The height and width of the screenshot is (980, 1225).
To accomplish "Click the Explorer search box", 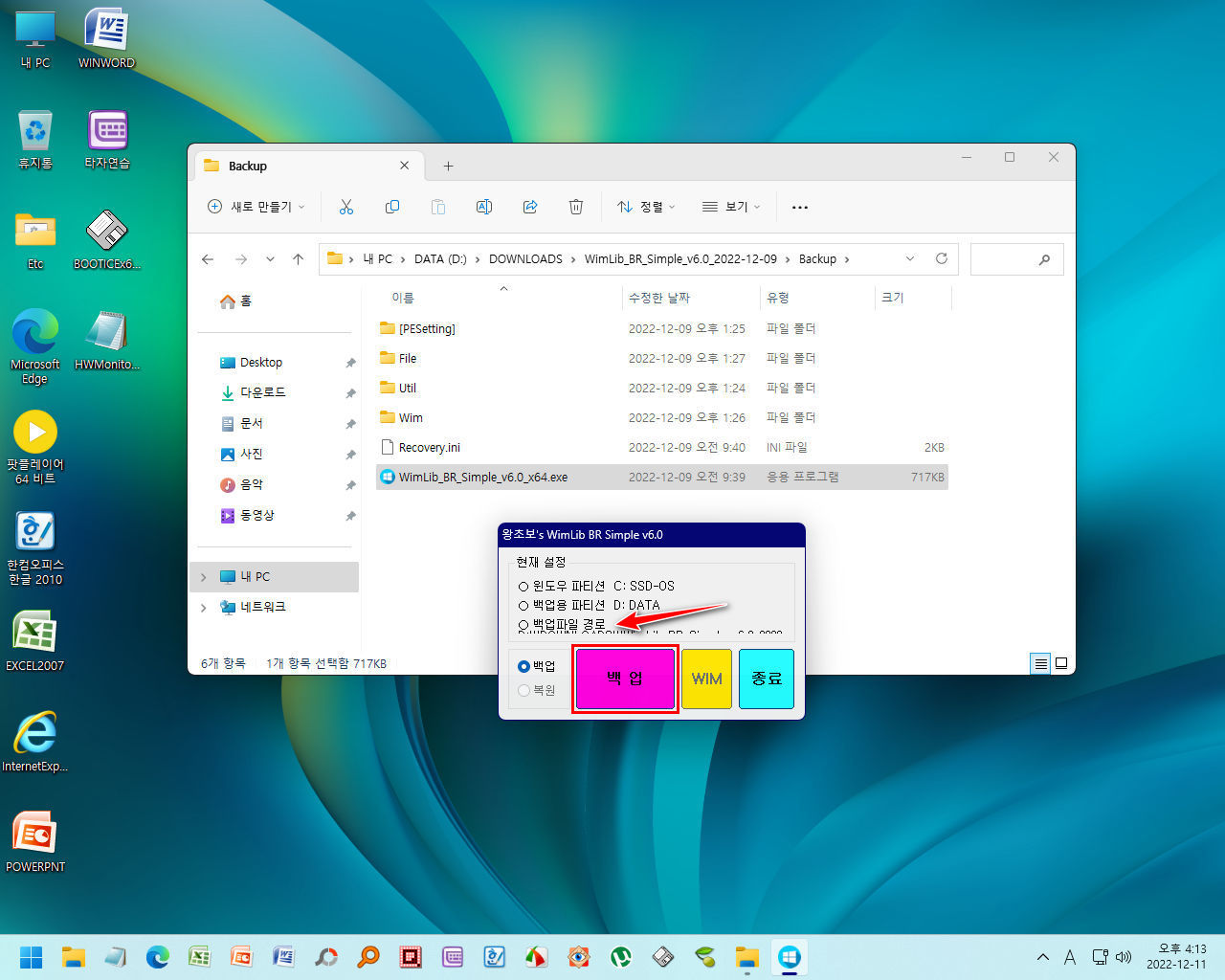I will [1016, 259].
